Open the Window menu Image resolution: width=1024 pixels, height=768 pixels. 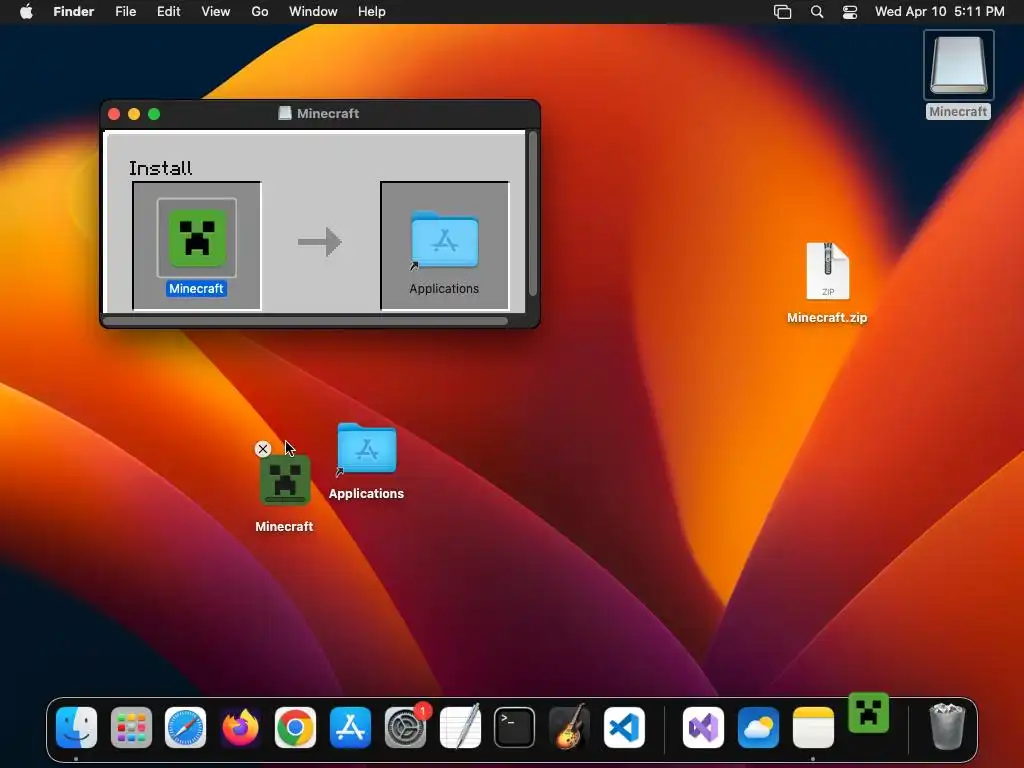[313, 12]
